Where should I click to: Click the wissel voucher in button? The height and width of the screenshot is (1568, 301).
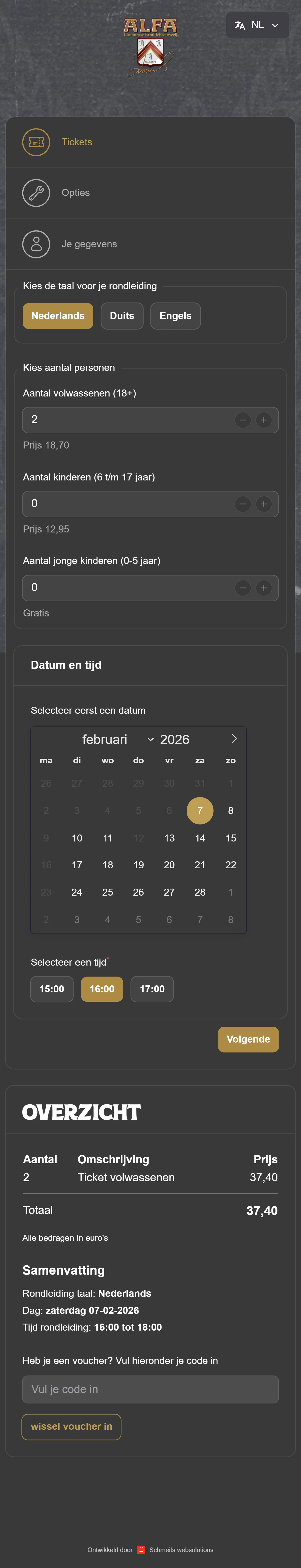point(71,1427)
